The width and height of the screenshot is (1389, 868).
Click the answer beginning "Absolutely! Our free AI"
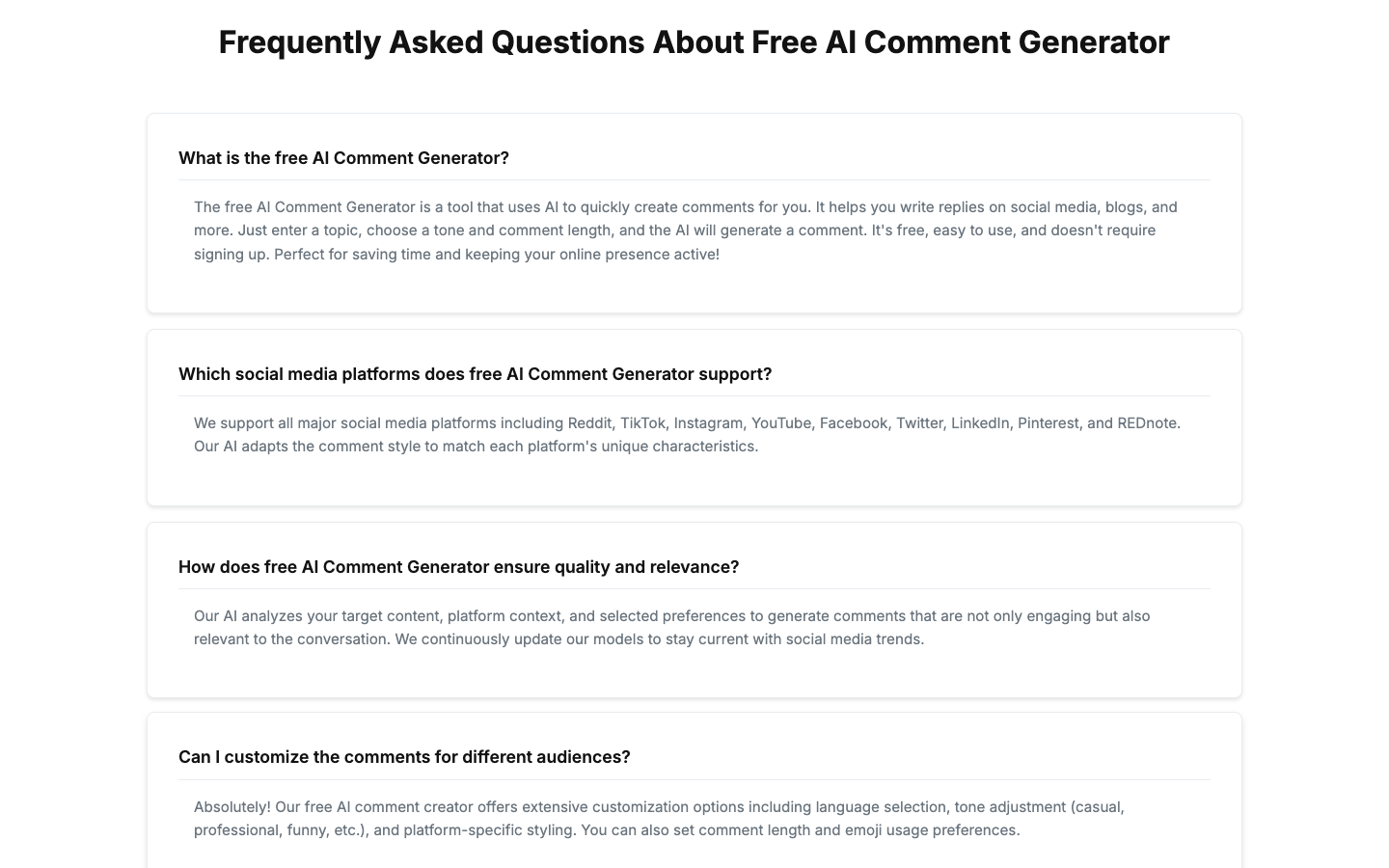click(659, 819)
